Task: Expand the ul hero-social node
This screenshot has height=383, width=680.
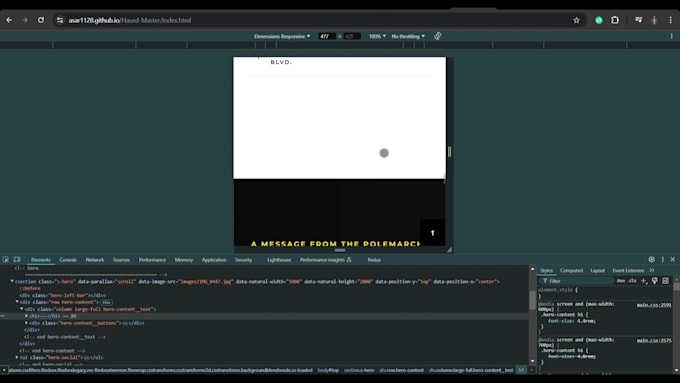Action: pos(17,357)
